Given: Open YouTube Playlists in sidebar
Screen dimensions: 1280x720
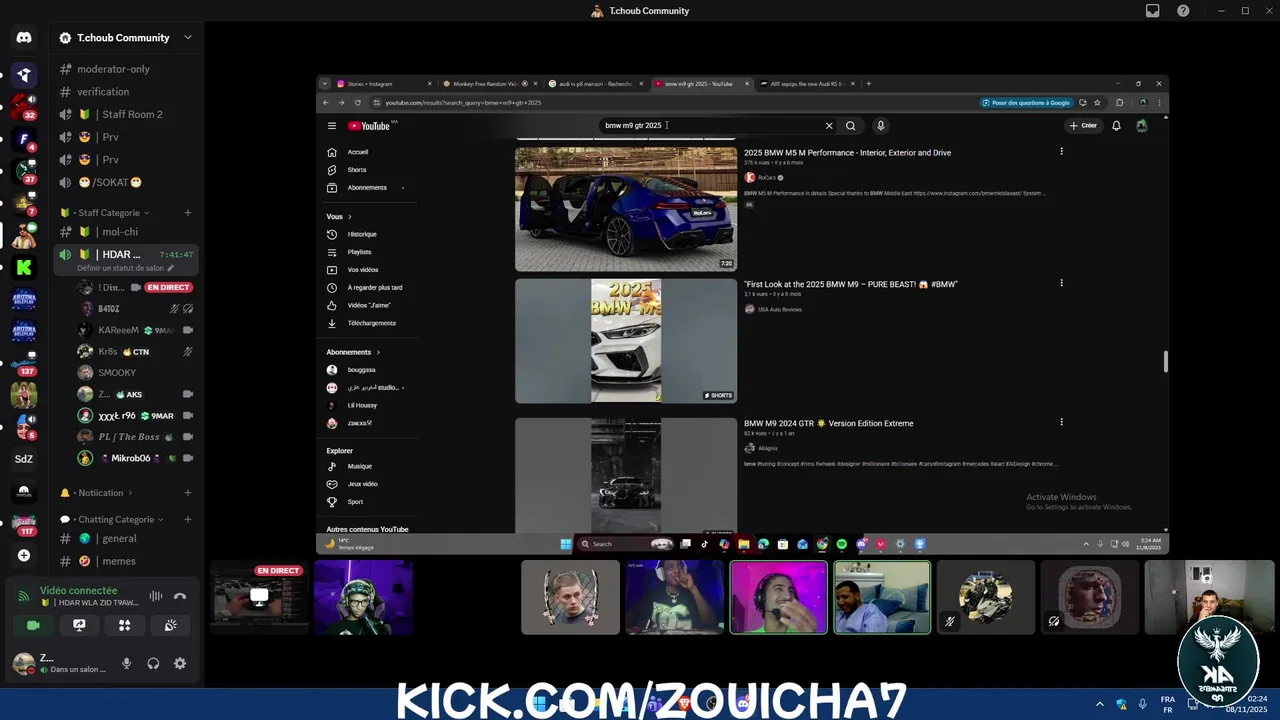Looking at the screenshot, I should pos(359,252).
